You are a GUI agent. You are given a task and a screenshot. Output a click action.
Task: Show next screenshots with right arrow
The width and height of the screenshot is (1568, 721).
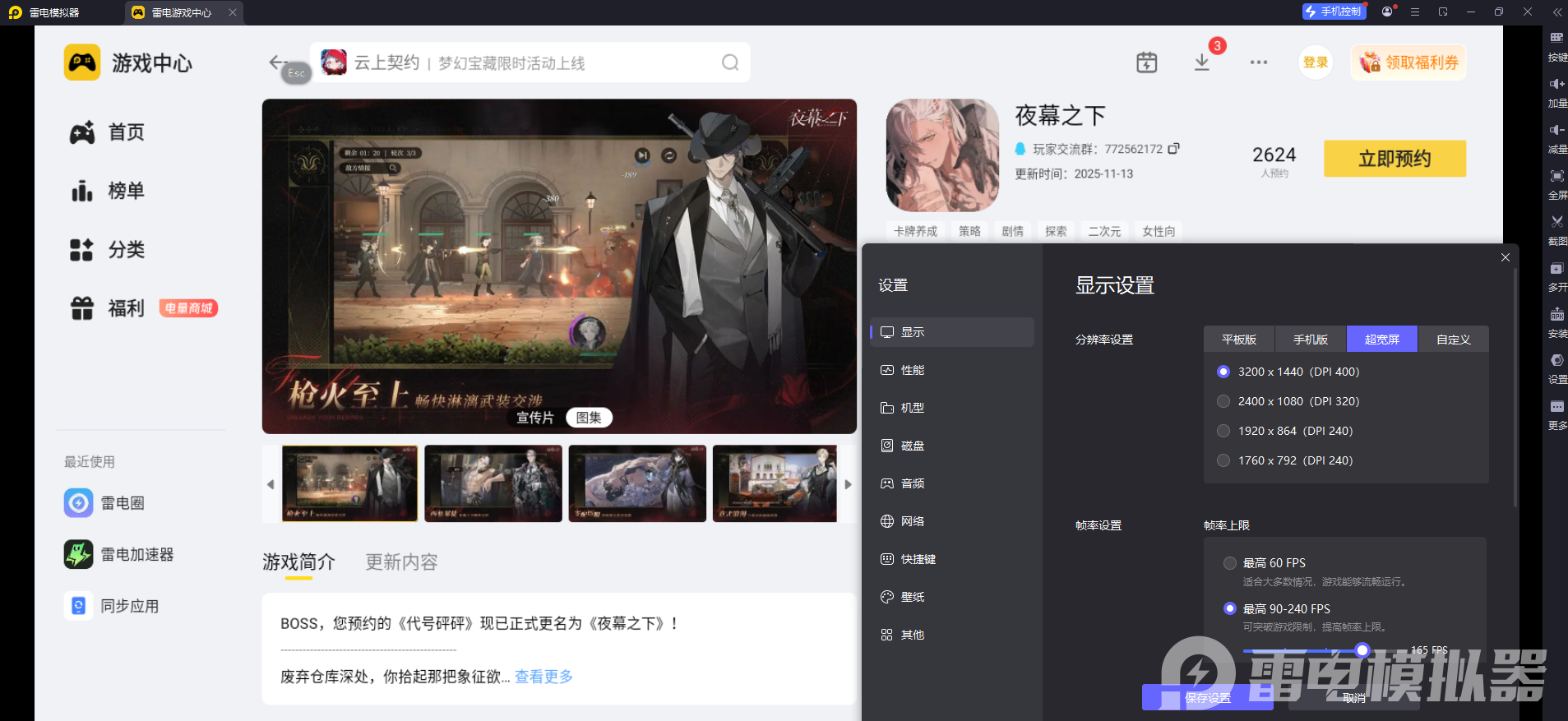tap(848, 484)
